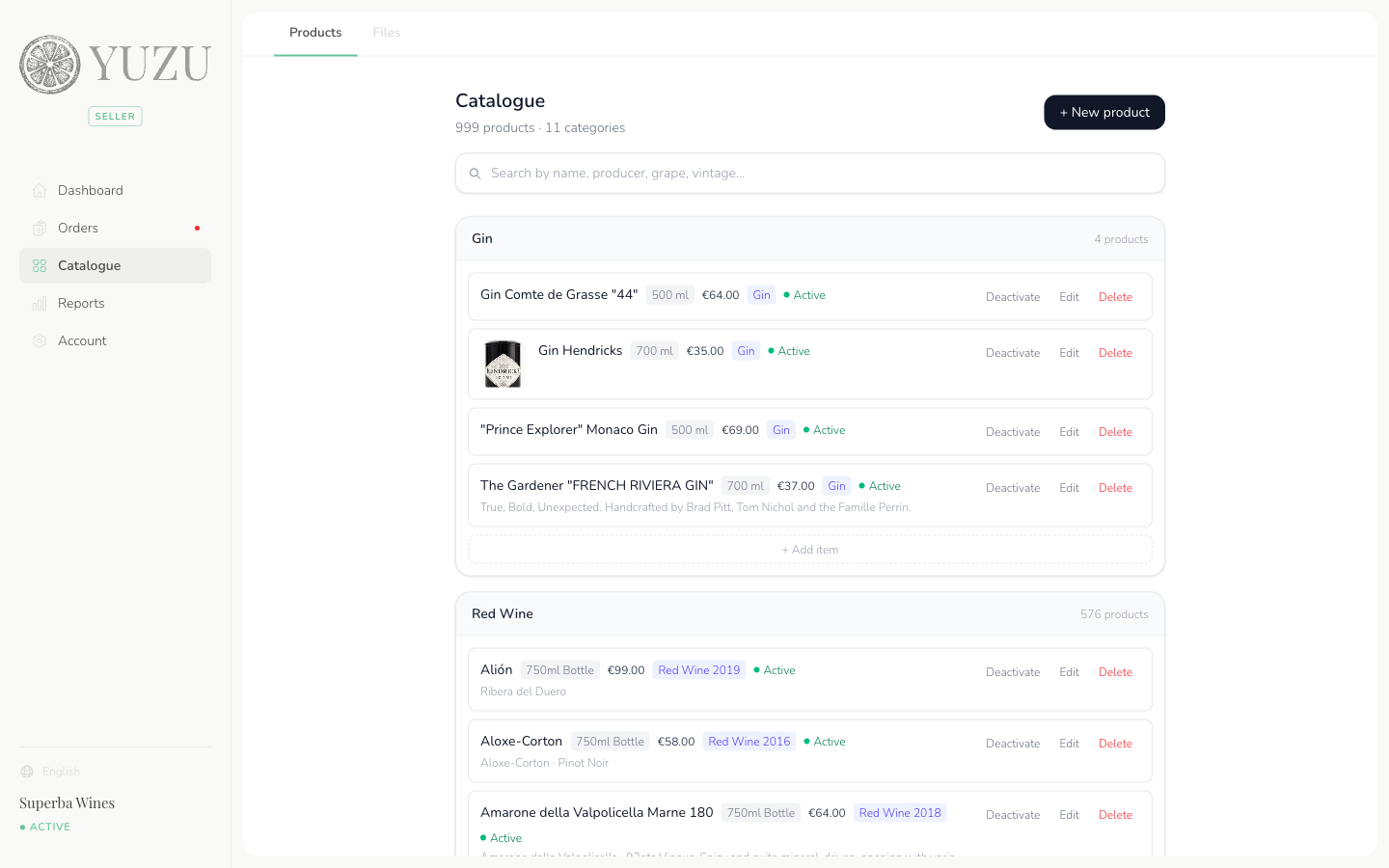Click the search magnifier icon
Screen dimensions: 1389x868
click(475, 174)
